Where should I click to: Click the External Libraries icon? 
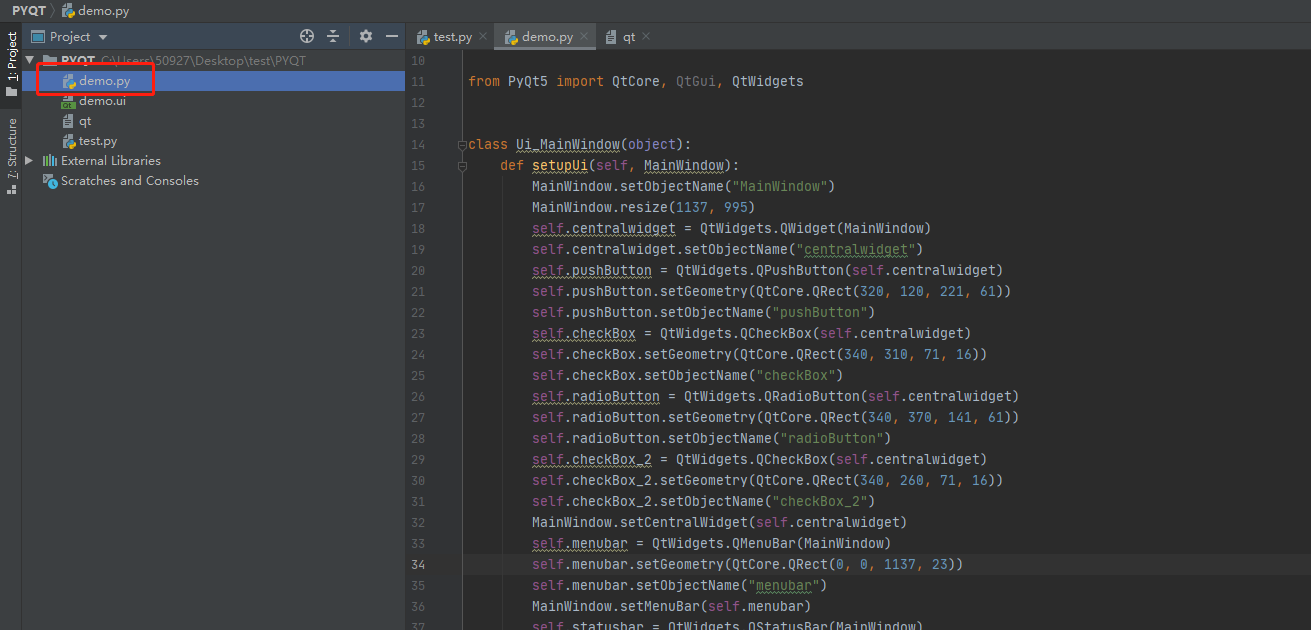pyautogui.click(x=49, y=161)
